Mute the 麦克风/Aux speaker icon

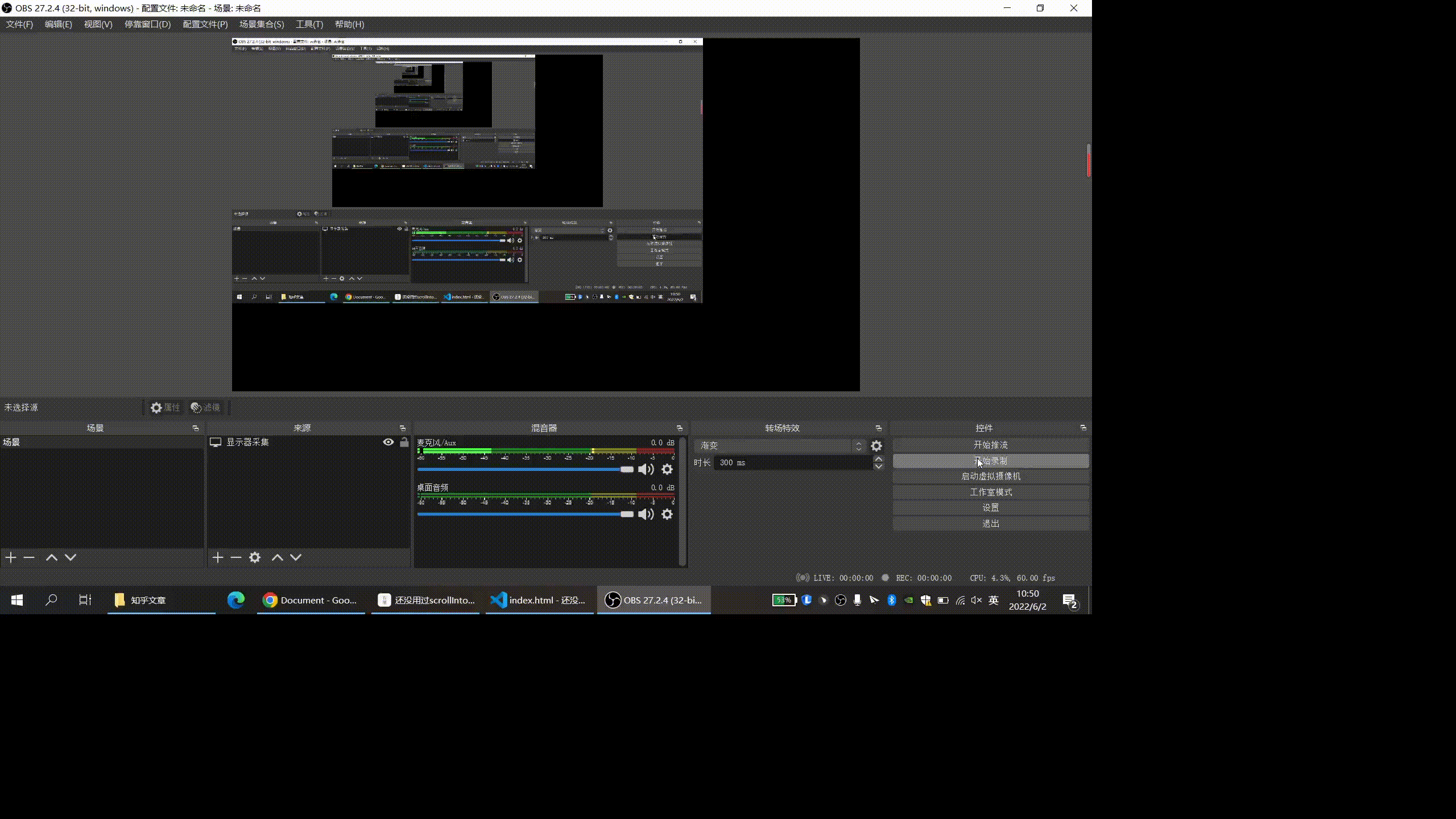coord(646,469)
